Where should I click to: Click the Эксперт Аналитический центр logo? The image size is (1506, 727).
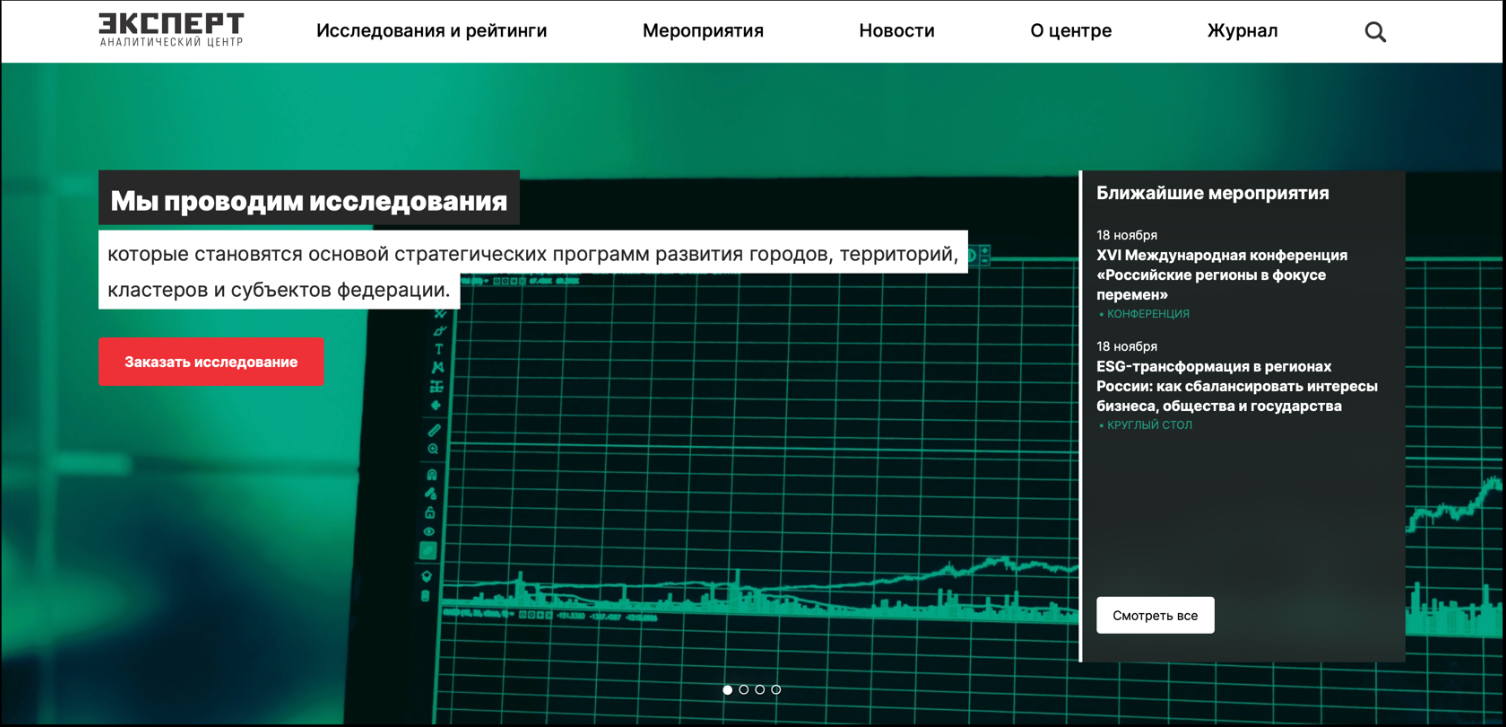click(x=171, y=30)
